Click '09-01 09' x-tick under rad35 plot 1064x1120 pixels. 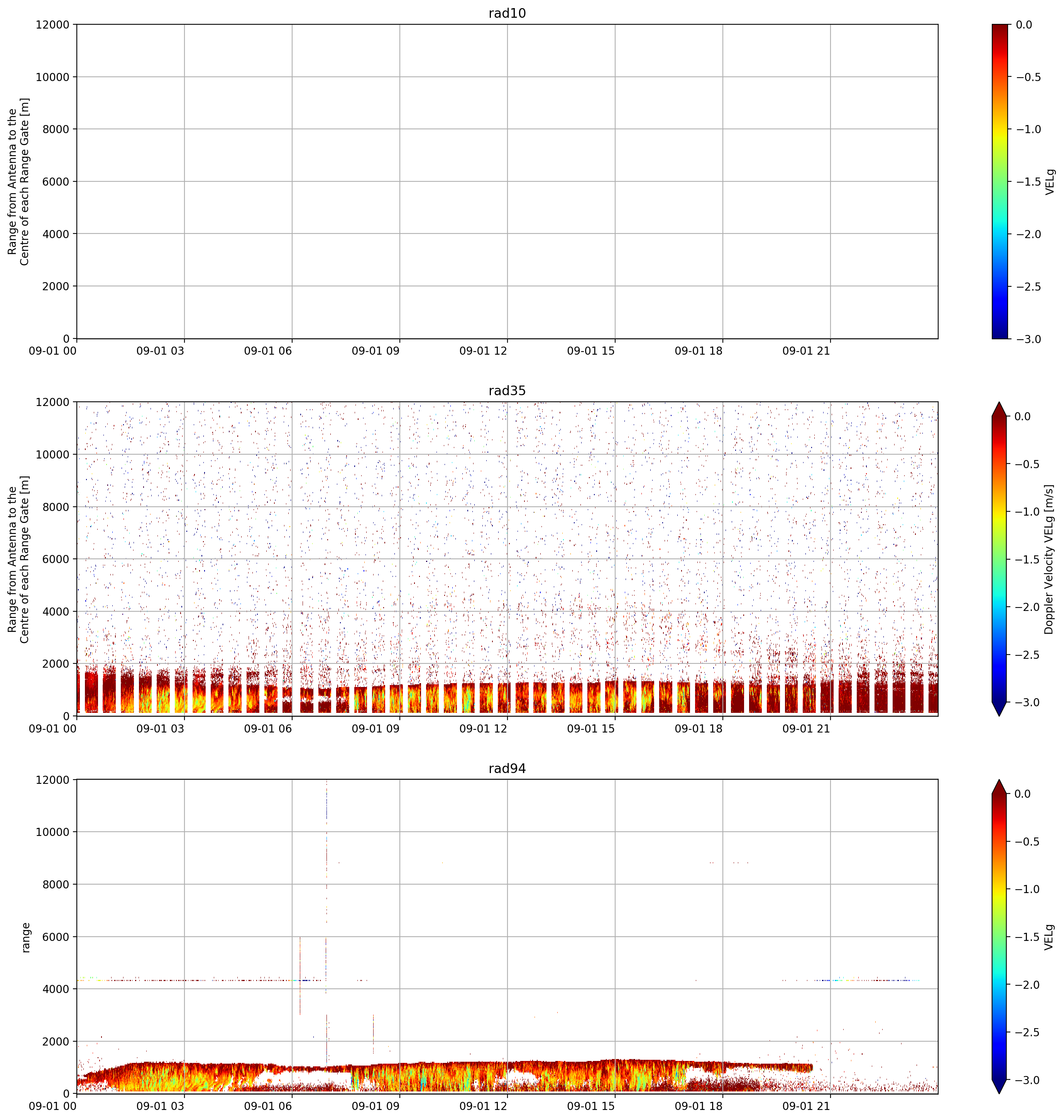tap(376, 729)
